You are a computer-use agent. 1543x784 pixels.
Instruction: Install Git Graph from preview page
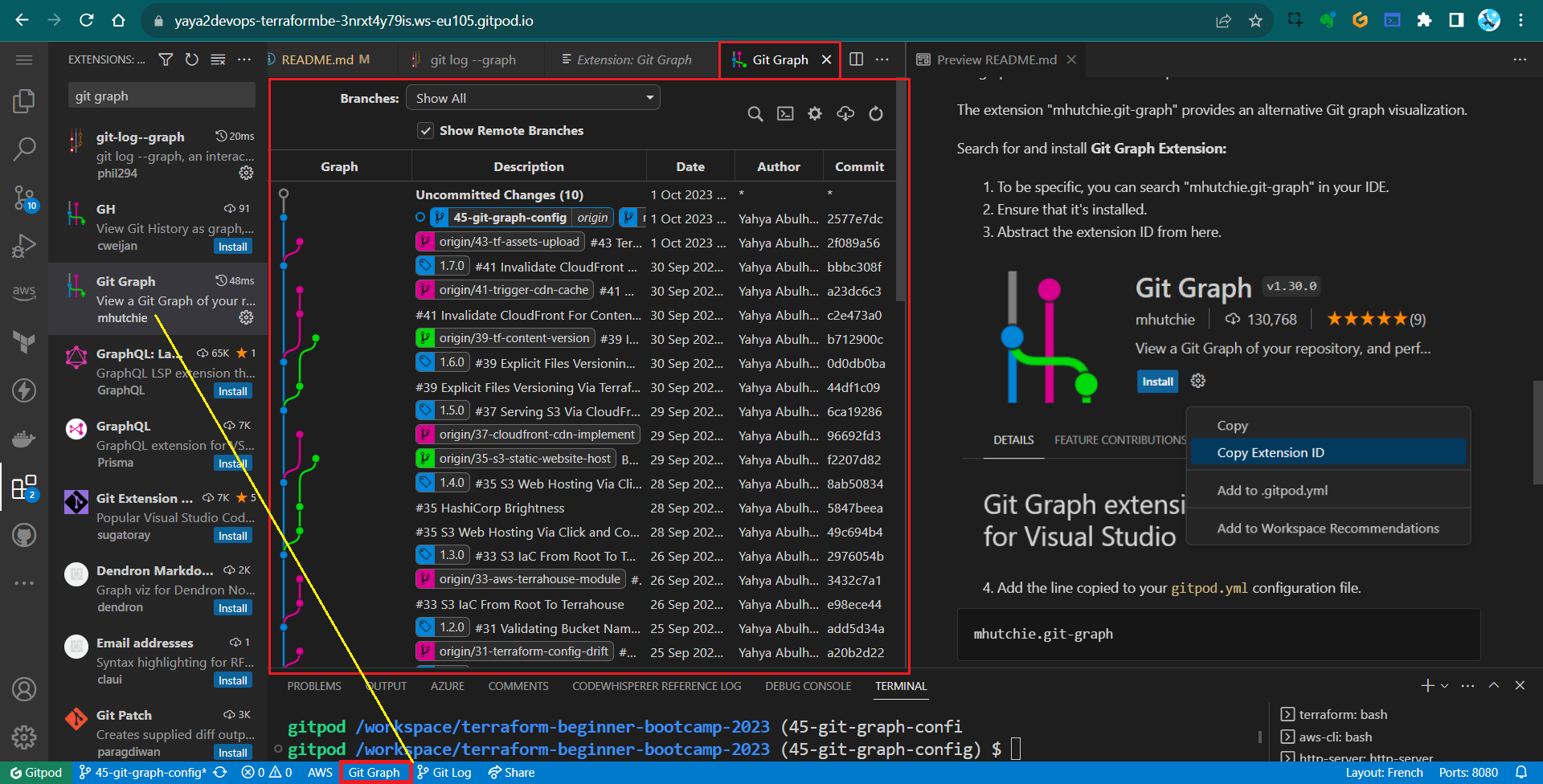1157,382
